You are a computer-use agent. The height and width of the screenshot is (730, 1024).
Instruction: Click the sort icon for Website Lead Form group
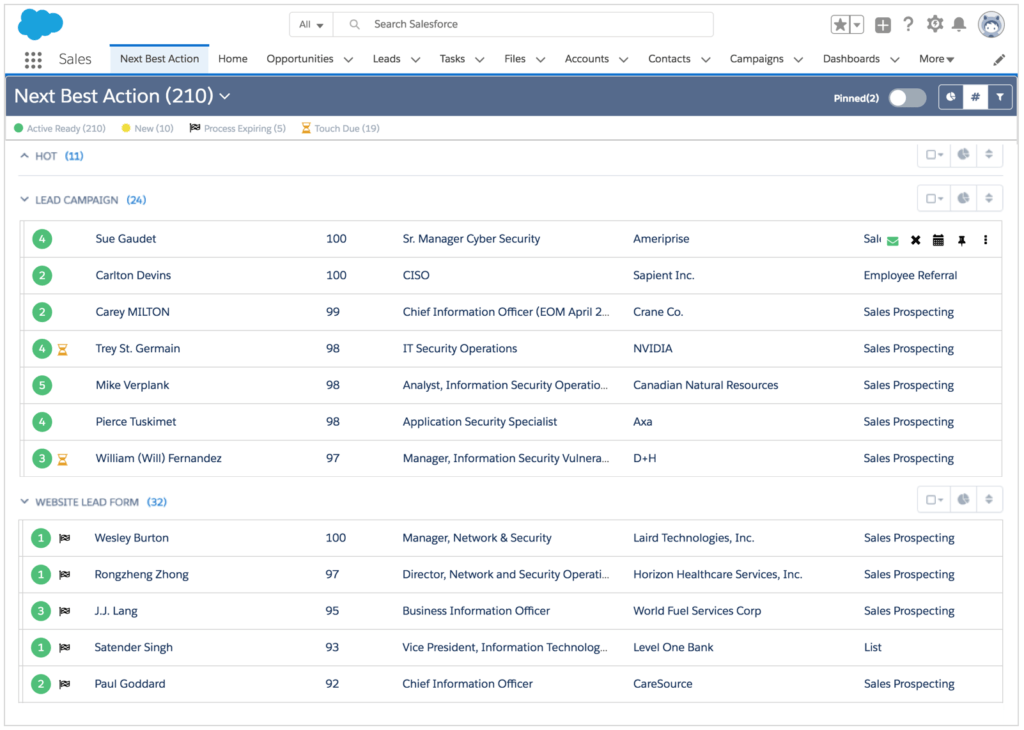(x=989, y=500)
